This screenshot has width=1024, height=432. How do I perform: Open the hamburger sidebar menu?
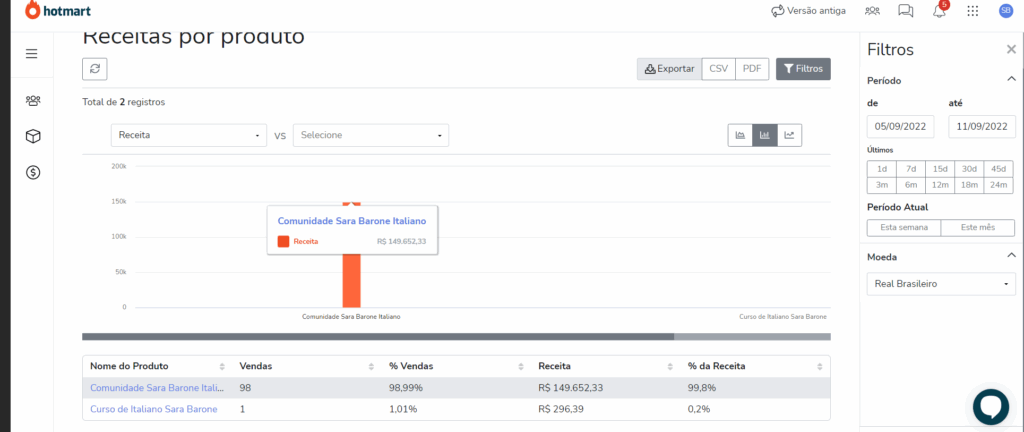(x=31, y=54)
